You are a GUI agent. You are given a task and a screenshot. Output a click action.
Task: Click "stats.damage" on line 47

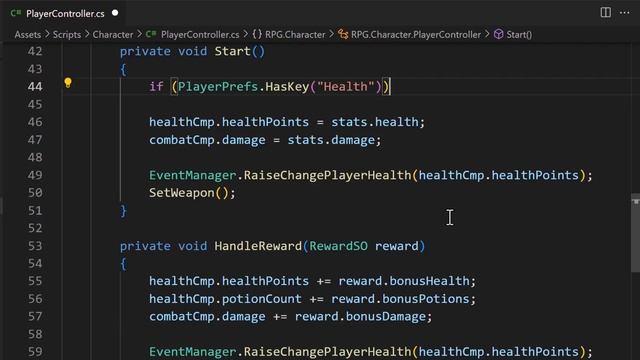tap(331, 140)
